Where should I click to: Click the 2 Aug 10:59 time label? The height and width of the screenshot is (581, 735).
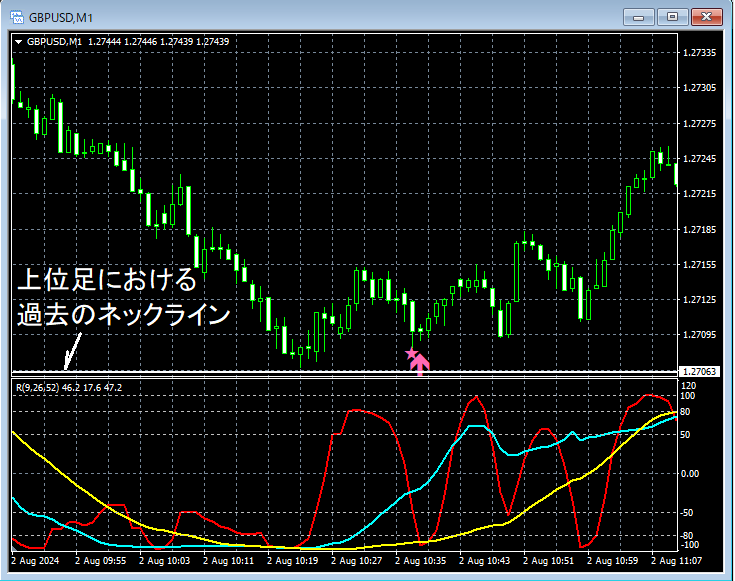613,561
